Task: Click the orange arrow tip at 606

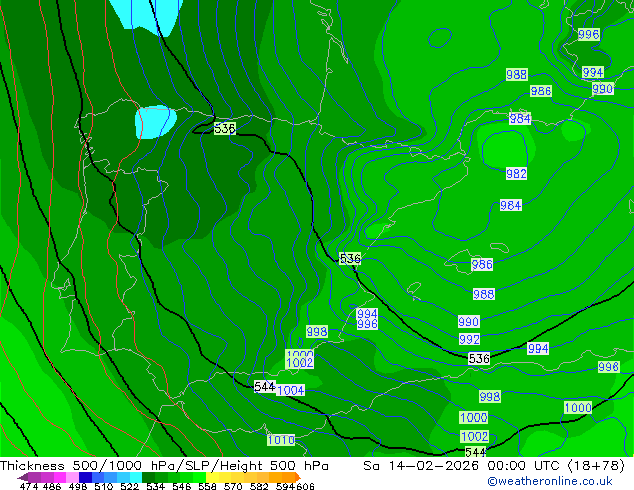Action: pos(298,477)
